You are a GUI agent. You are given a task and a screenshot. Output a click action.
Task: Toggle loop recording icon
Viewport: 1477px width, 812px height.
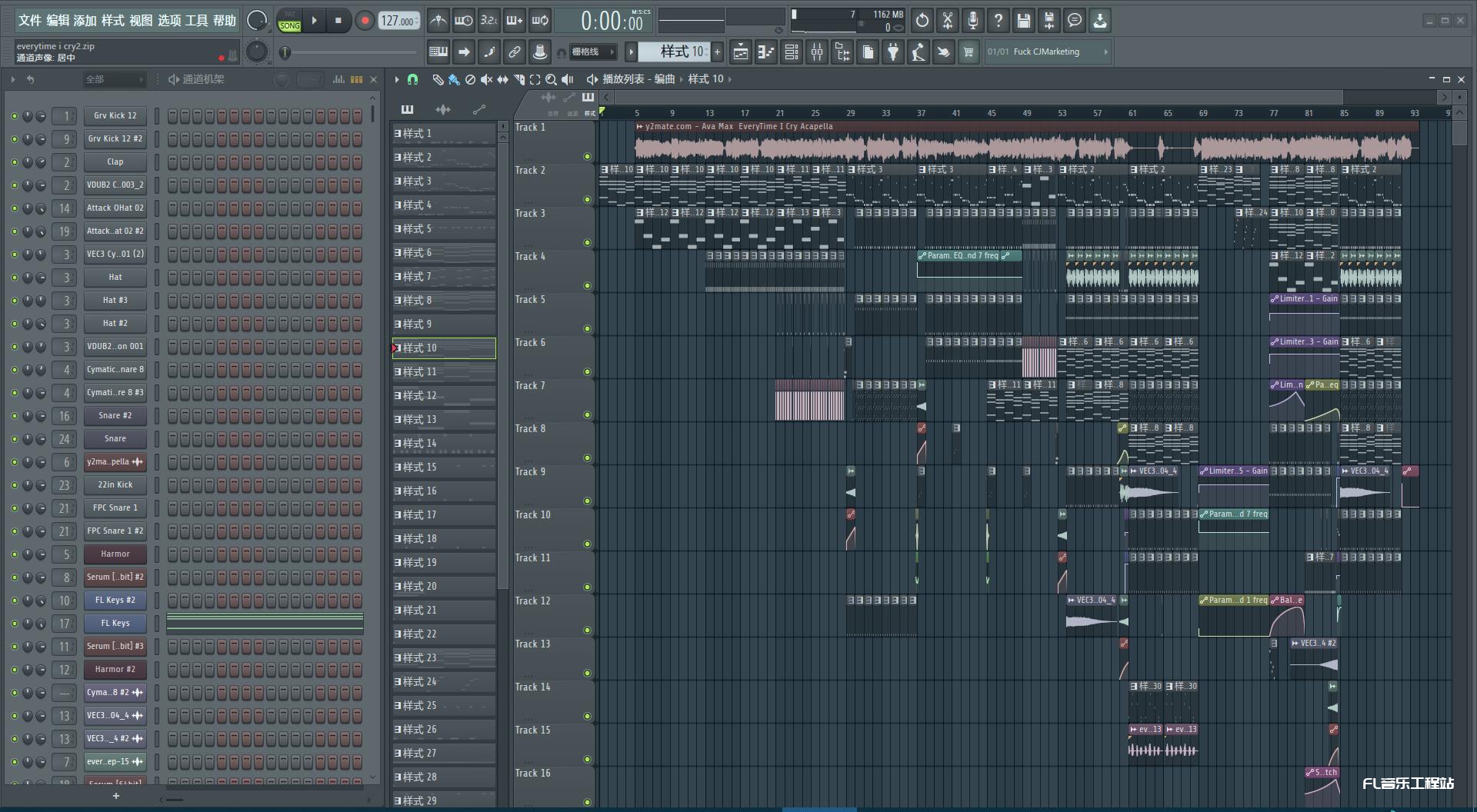pyautogui.click(x=540, y=21)
